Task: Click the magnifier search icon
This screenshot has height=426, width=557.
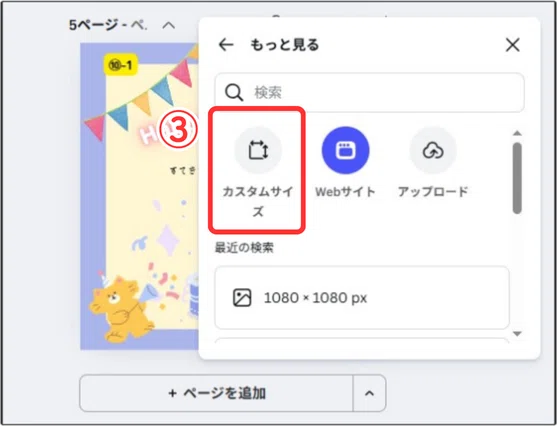Action: click(x=234, y=92)
